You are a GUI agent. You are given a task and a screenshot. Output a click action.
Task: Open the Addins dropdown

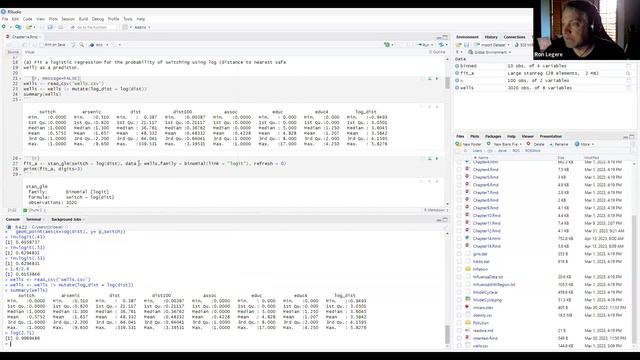[142, 27]
